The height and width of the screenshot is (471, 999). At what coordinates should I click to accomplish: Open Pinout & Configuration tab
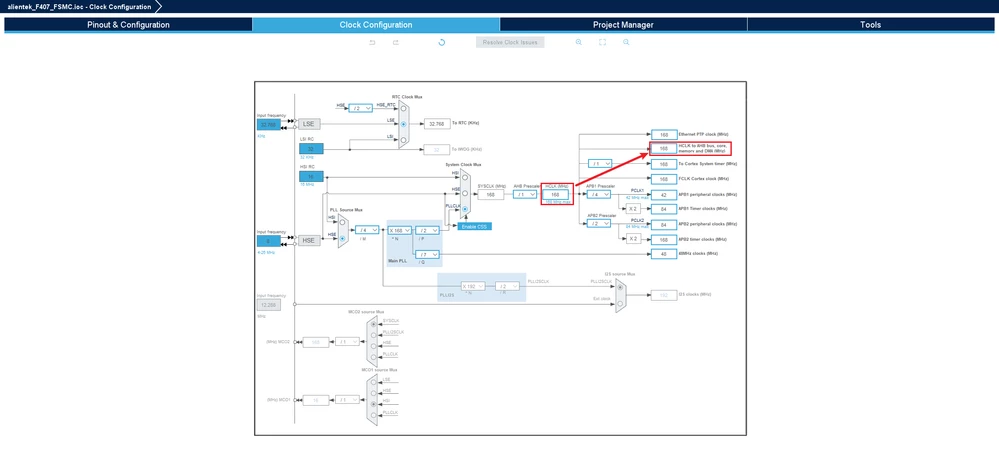pyautogui.click(x=128, y=25)
